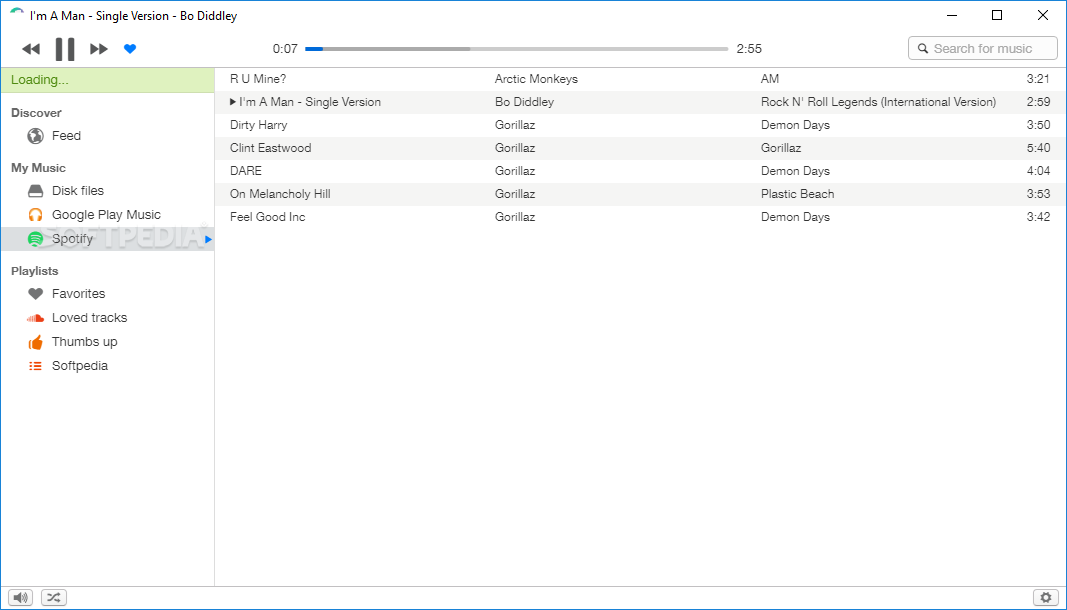The image size is (1067, 610).
Task: Pause the current song
Action: point(65,49)
